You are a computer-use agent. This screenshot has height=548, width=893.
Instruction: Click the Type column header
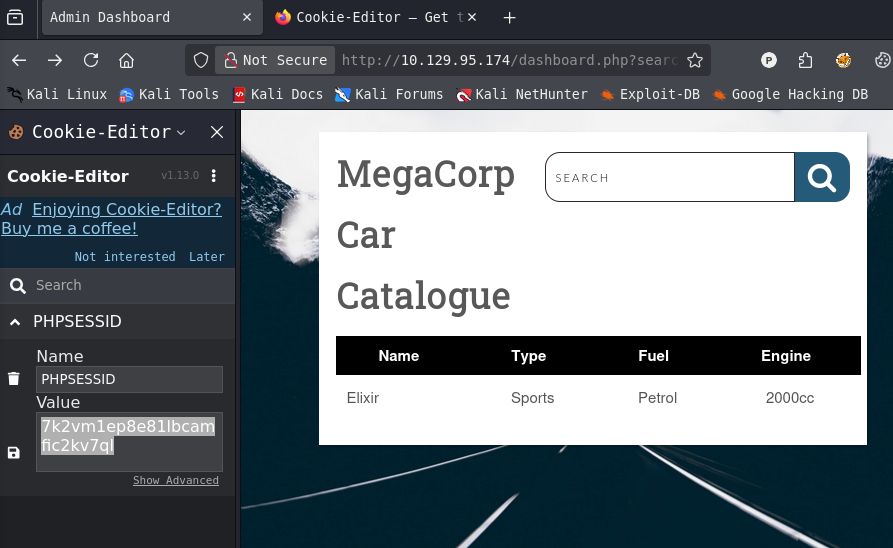(529, 356)
